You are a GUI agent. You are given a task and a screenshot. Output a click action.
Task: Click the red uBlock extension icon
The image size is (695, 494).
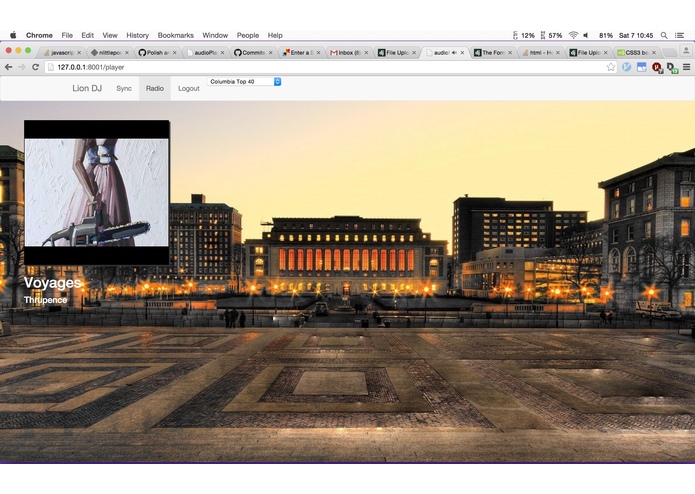657,67
